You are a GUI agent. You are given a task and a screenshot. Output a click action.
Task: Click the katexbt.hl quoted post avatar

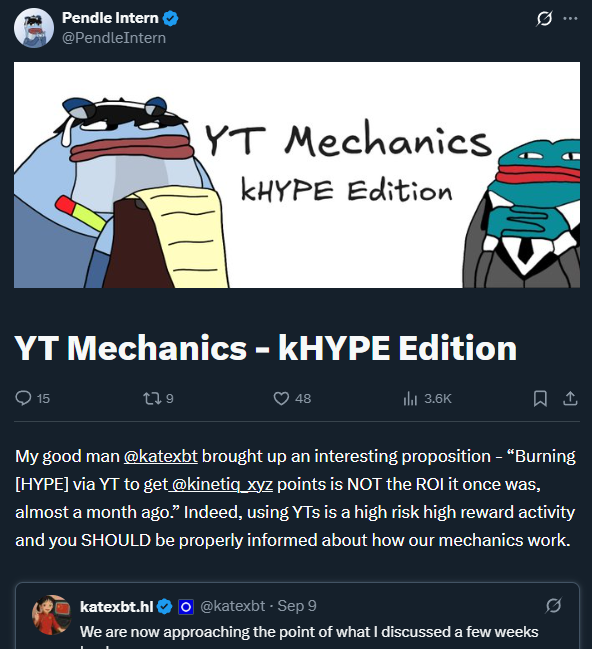coord(51,615)
